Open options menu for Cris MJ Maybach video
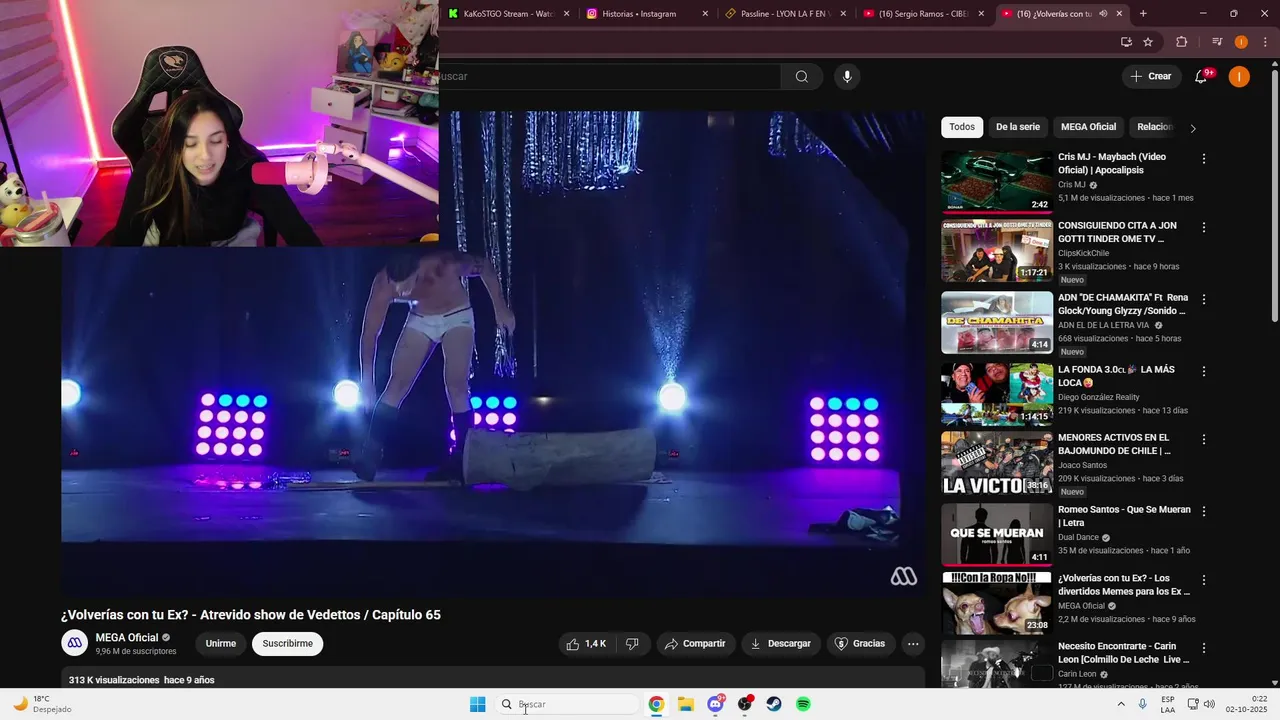This screenshot has width=1280, height=720. tap(1204, 159)
